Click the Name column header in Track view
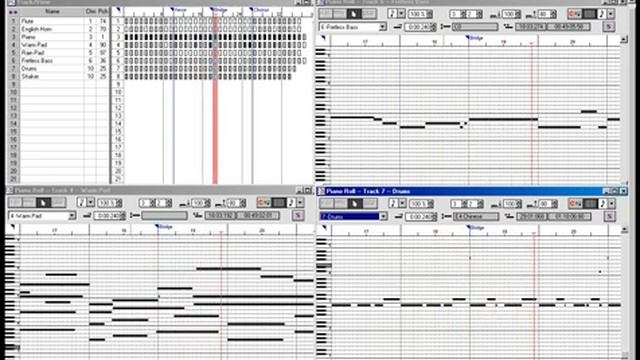The width and height of the screenshot is (640, 360). pos(52,12)
